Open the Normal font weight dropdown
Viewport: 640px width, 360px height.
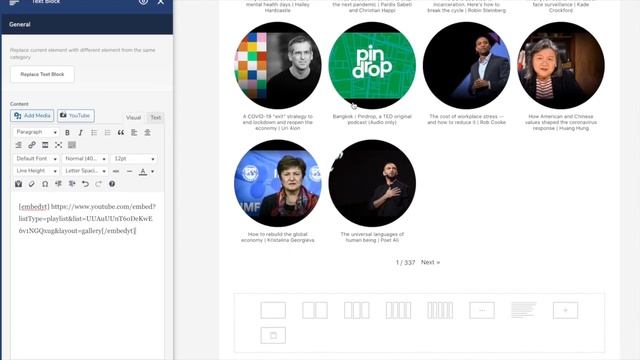click(85, 158)
